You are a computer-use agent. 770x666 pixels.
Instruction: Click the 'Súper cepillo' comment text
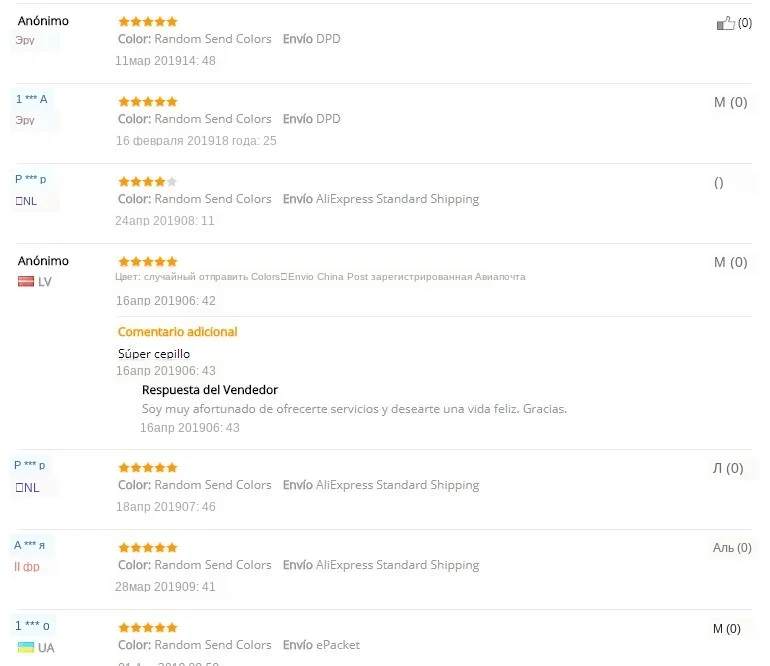pyautogui.click(x=154, y=354)
